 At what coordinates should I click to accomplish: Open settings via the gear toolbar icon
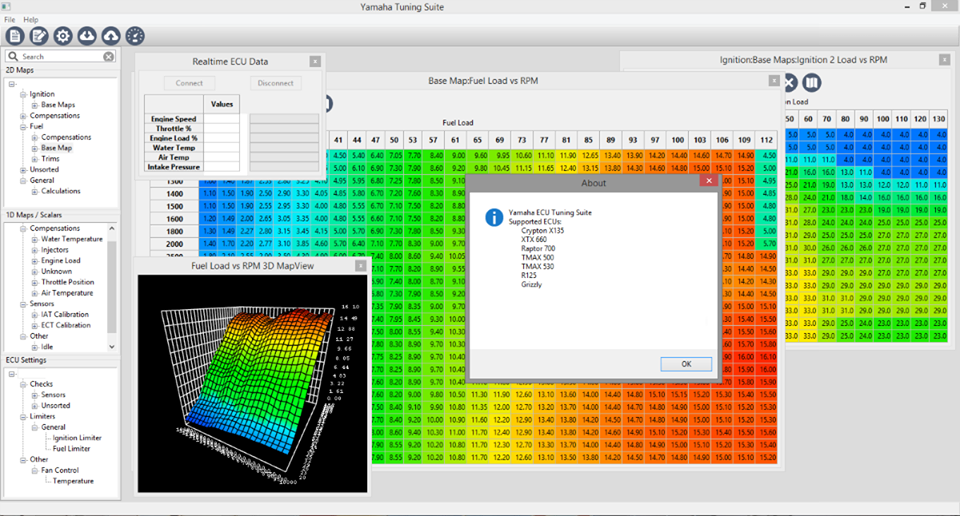coord(62,36)
